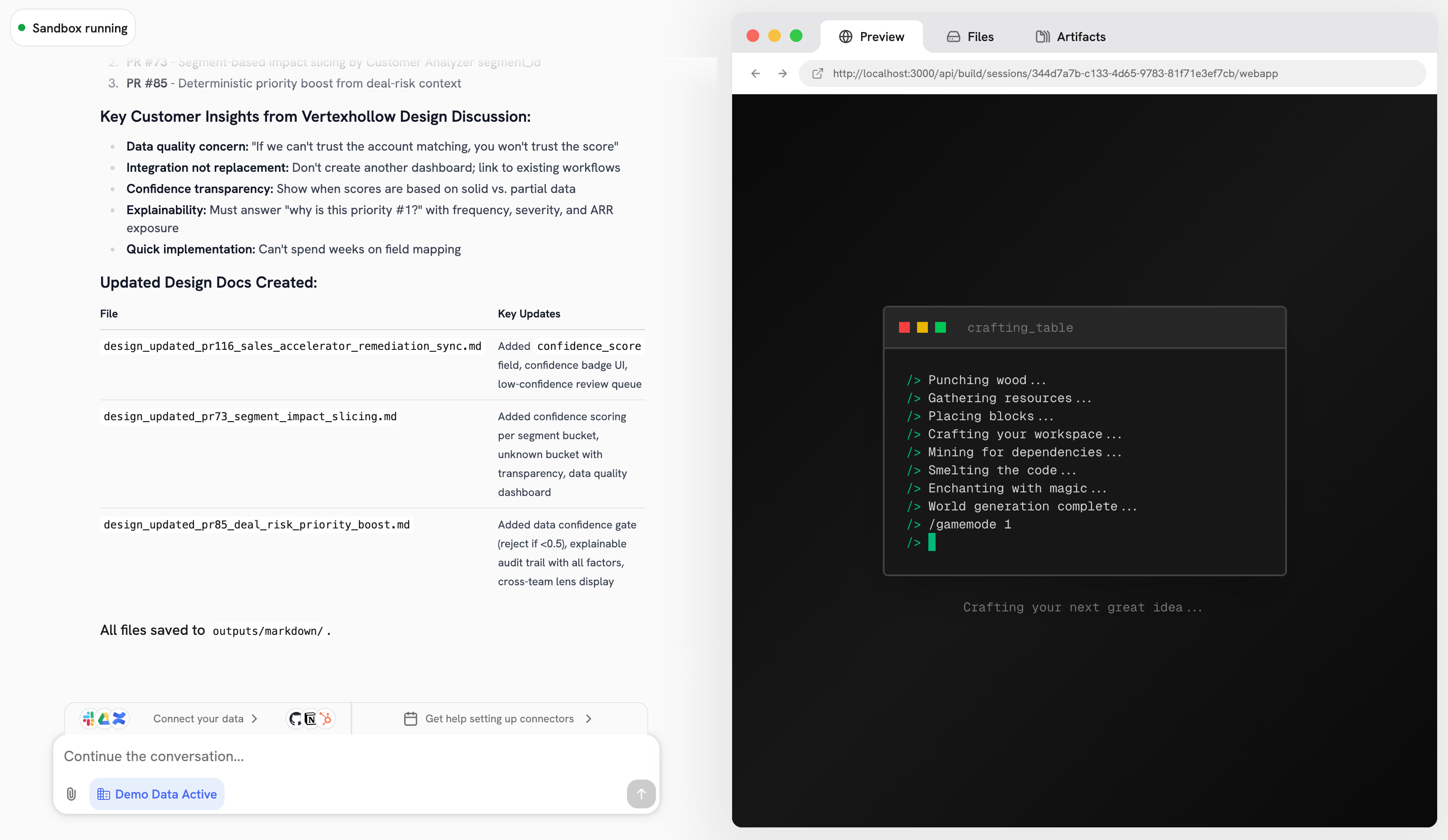Image resolution: width=1448 pixels, height=840 pixels.
Task: Switch to the Files tab
Action: (x=970, y=37)
